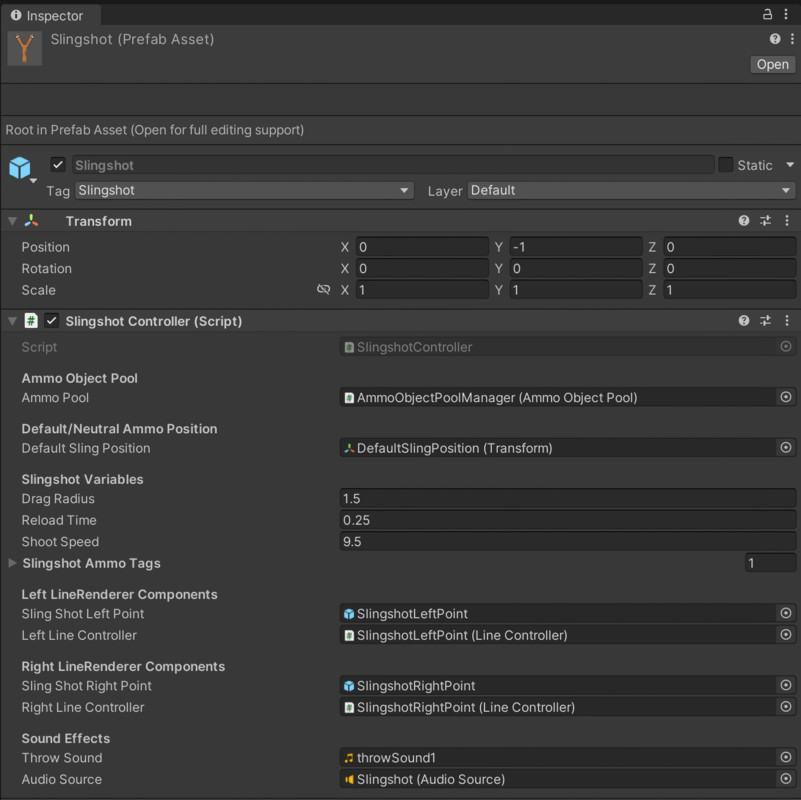Image resolution: width=801 pixels, height=800 pixels.
Task: Click the Rotation Z field
Action: [729, 269]
